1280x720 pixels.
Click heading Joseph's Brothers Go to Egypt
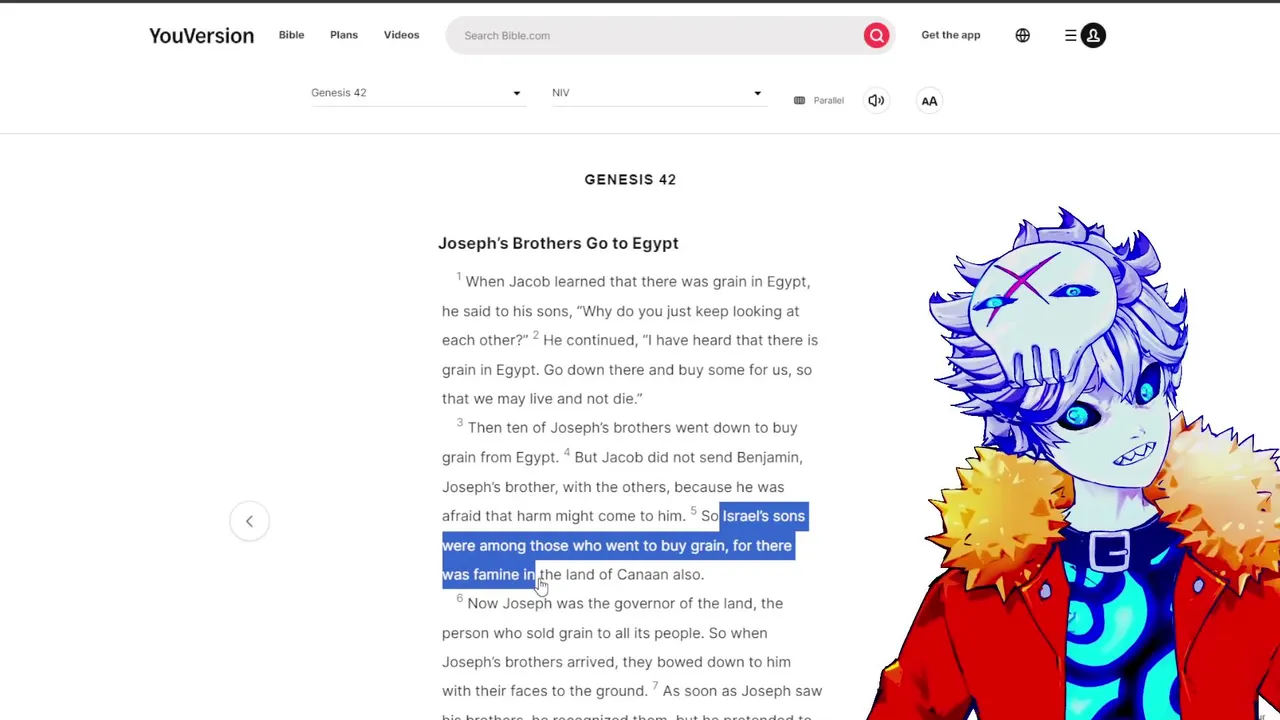click(x=558, y=243)
